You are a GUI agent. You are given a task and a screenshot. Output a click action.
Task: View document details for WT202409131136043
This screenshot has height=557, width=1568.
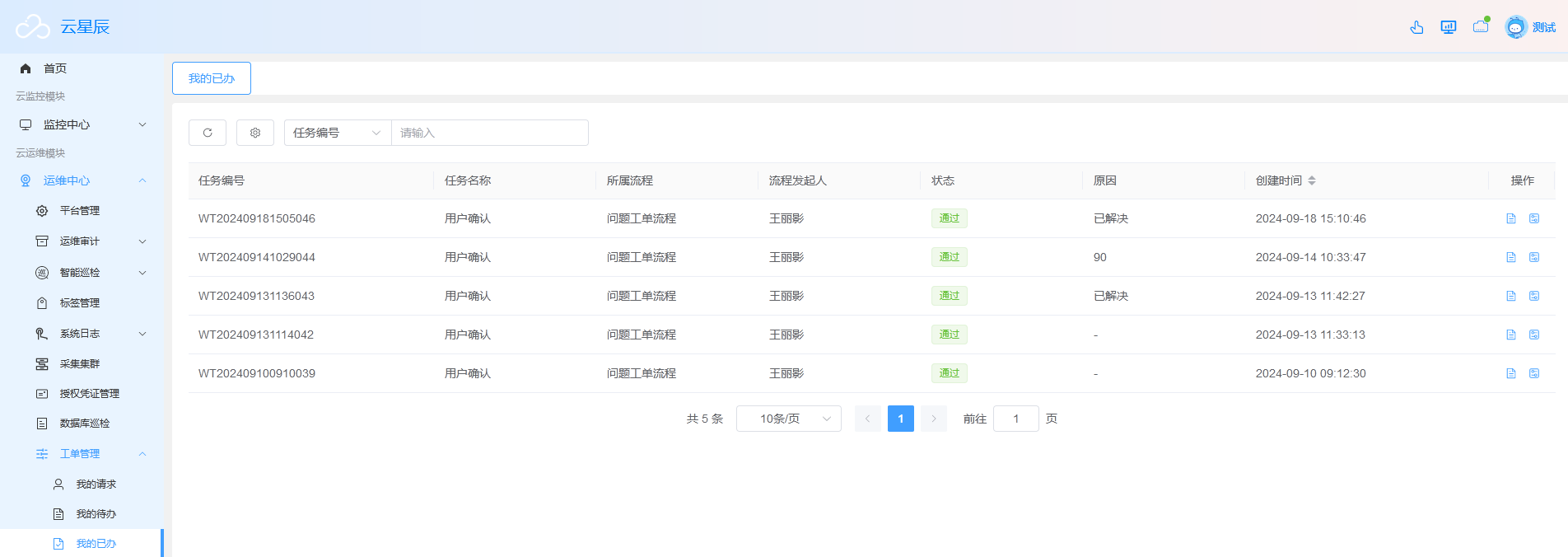point(1511,296)
